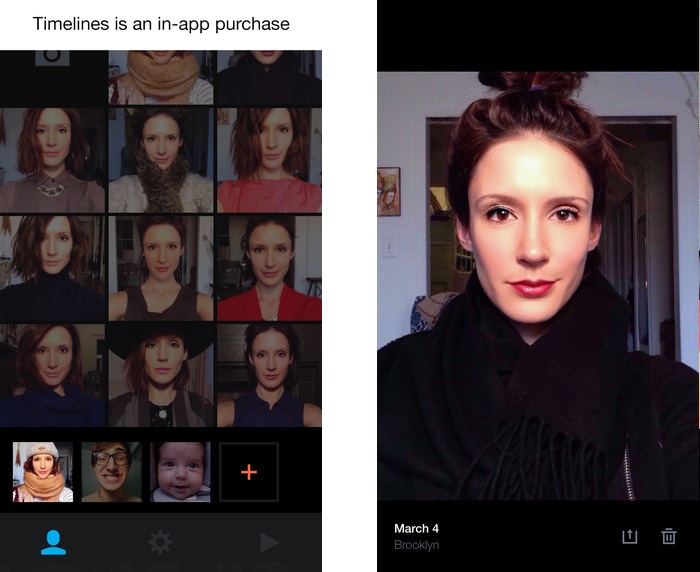
Task: Tap the large March 4 selfie photo
Action: point(538,286)
